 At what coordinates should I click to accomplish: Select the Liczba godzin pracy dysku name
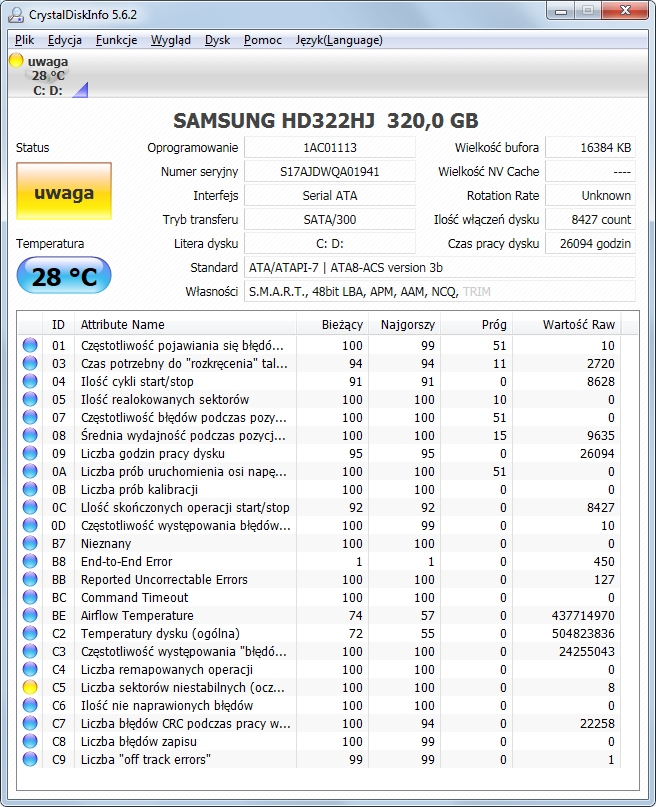[153, 454]
